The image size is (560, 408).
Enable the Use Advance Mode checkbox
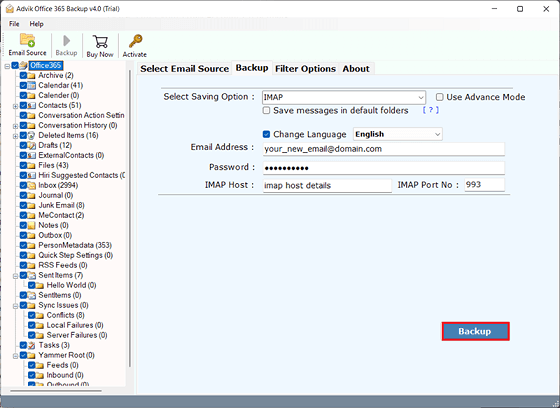tap(440, 97)
